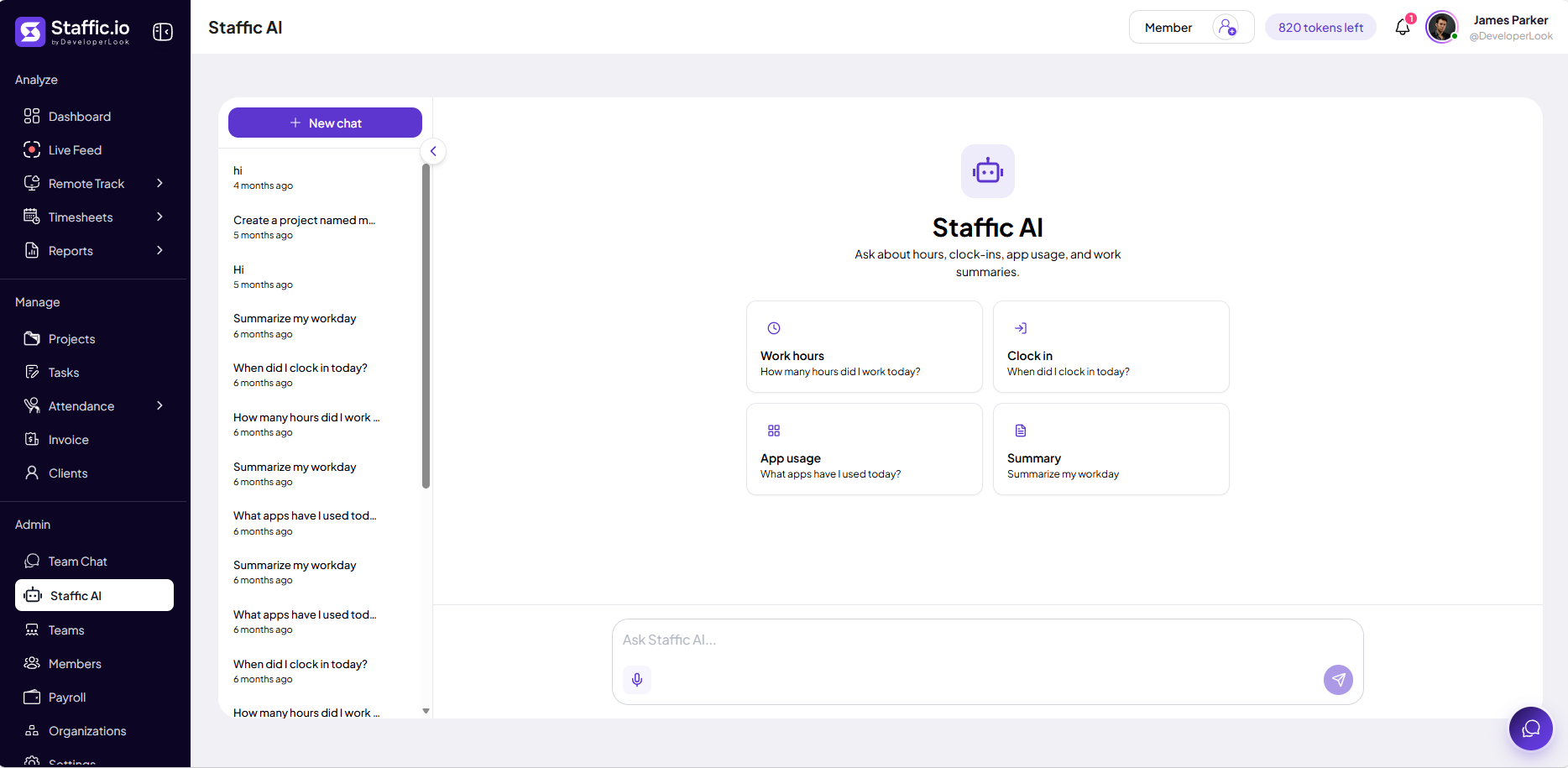This screenshot has width=1568, height=768.
Task: Select Clock in suggestion card
Action: [1111, 347]
